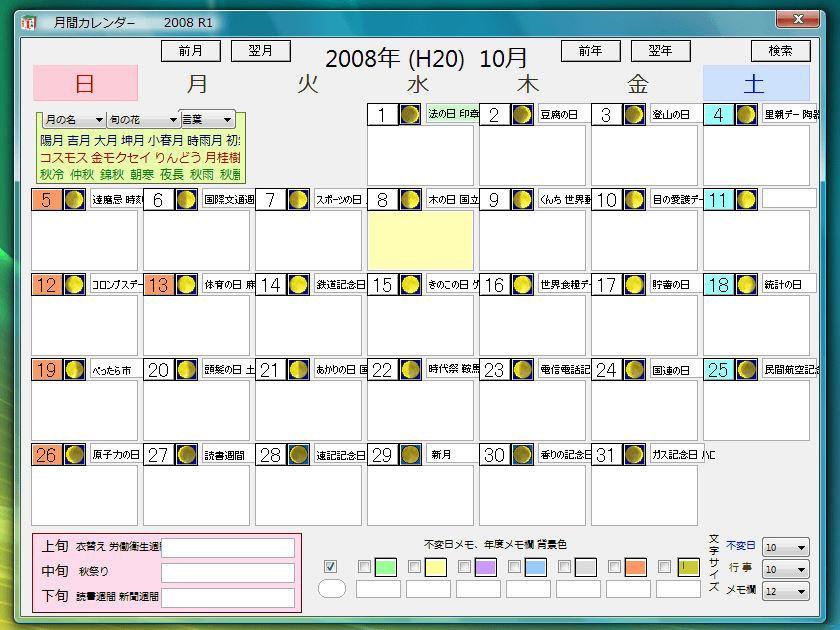Image resolution: width=840 pixels, height=630 pixels.
Task: Click the moon phase icon for day 8
Action: coord(410,200)
